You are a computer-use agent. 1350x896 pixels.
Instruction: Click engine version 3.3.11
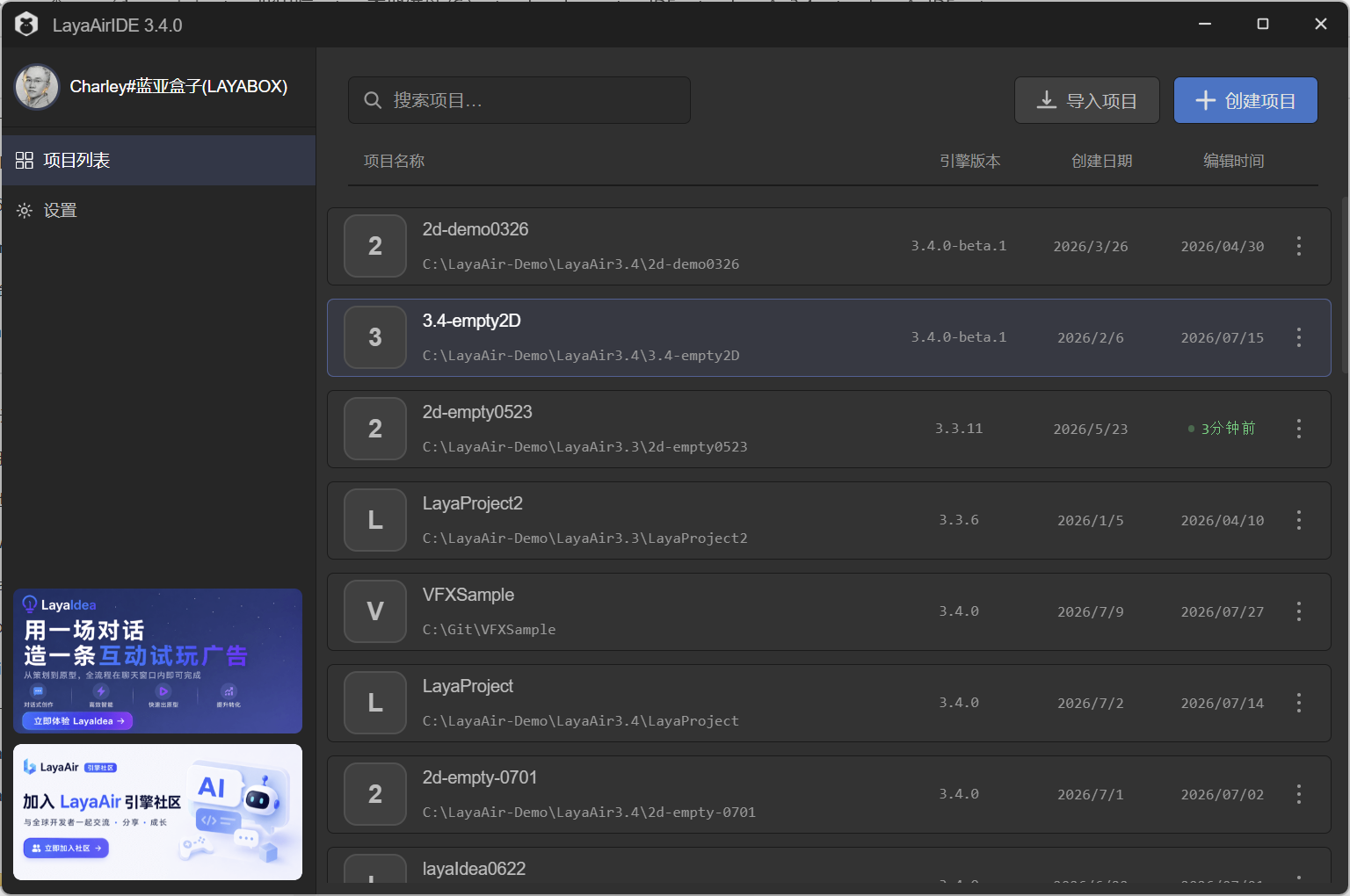click(x=959, y=429)
